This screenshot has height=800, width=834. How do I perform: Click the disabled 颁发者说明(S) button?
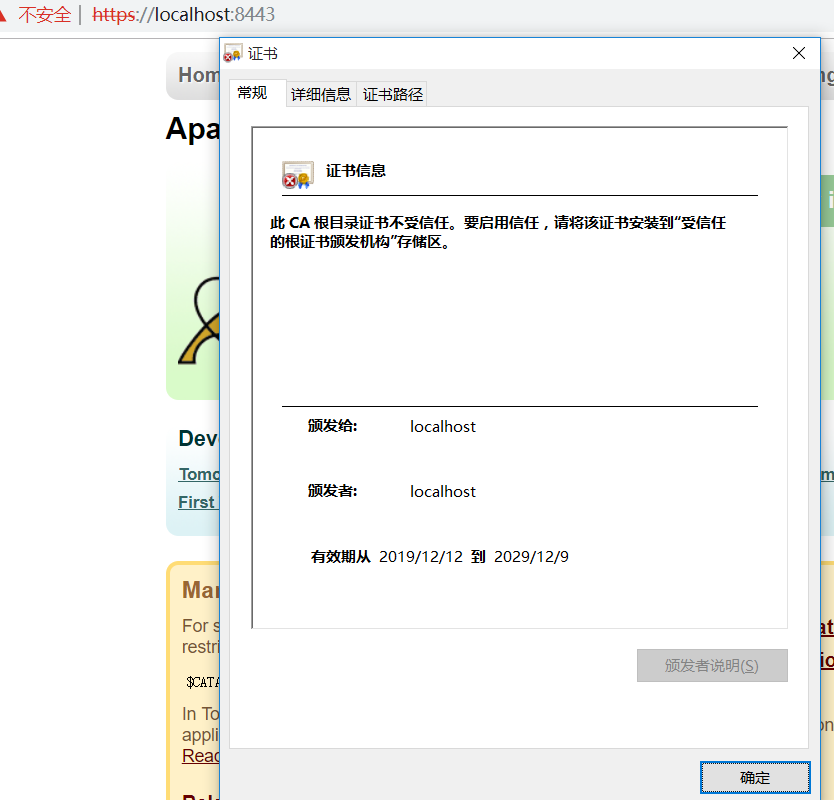712,665
